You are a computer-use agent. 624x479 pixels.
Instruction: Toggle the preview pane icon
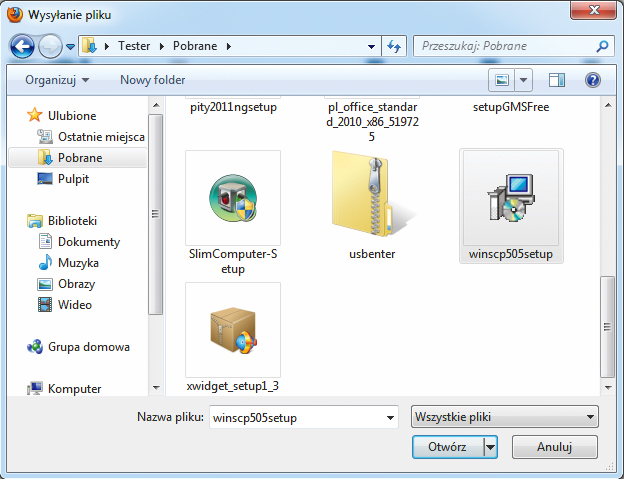[557, 79]
